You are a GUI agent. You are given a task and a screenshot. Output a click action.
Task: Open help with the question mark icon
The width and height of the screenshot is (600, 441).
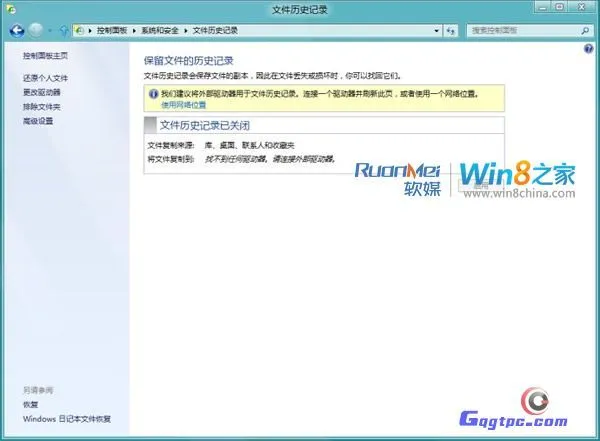point(589,49)
